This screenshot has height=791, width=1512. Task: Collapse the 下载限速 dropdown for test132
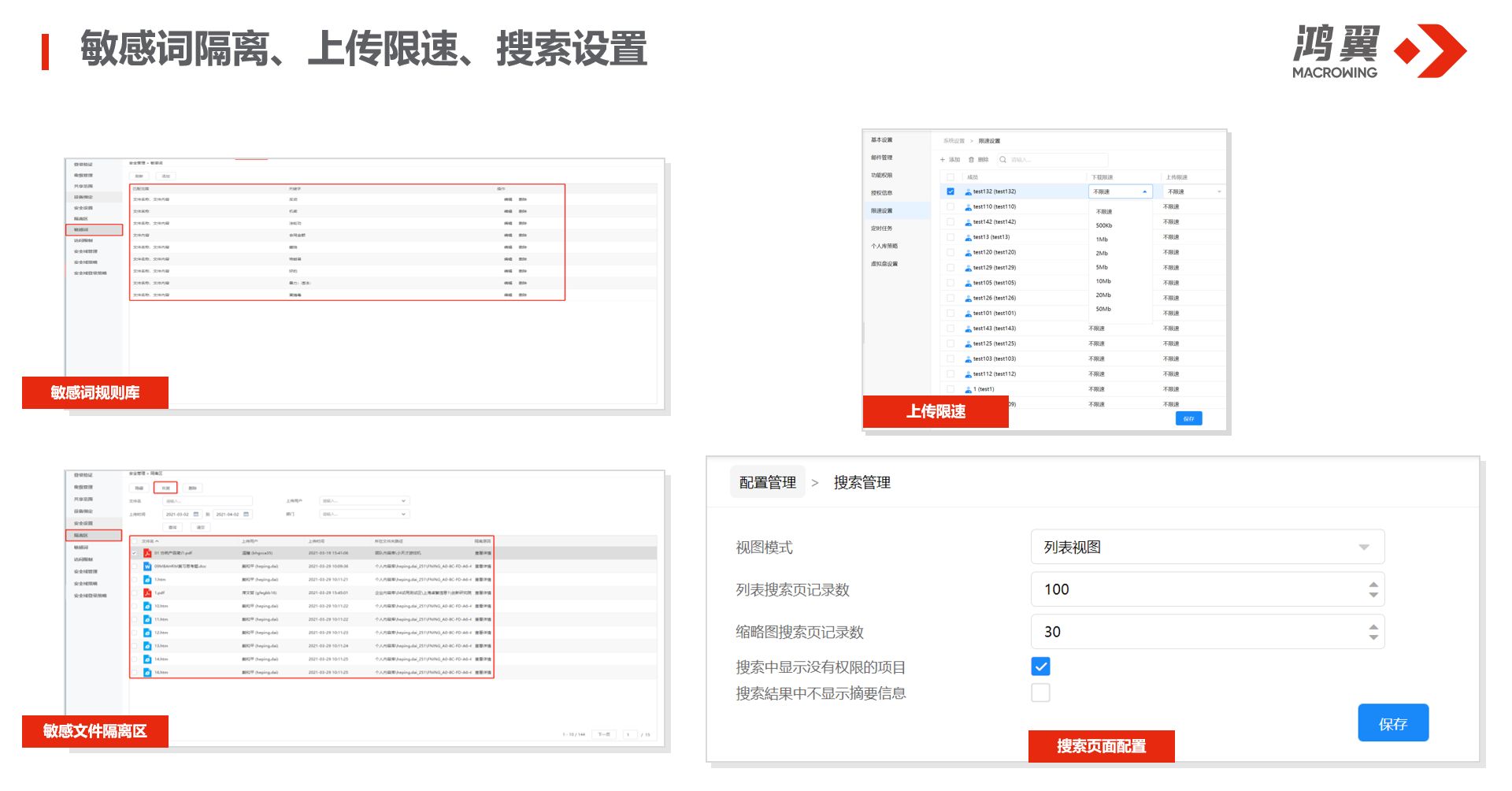1144,191
